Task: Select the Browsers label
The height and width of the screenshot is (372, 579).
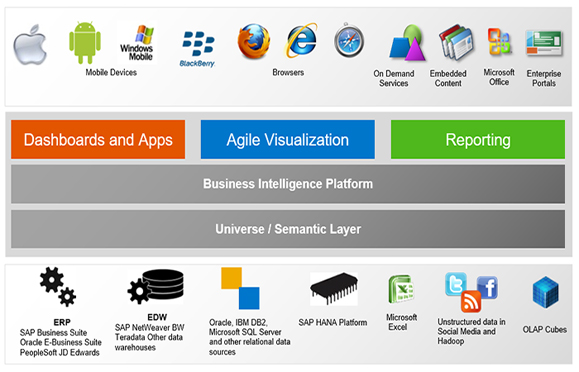Action: [x=288, y=72]
